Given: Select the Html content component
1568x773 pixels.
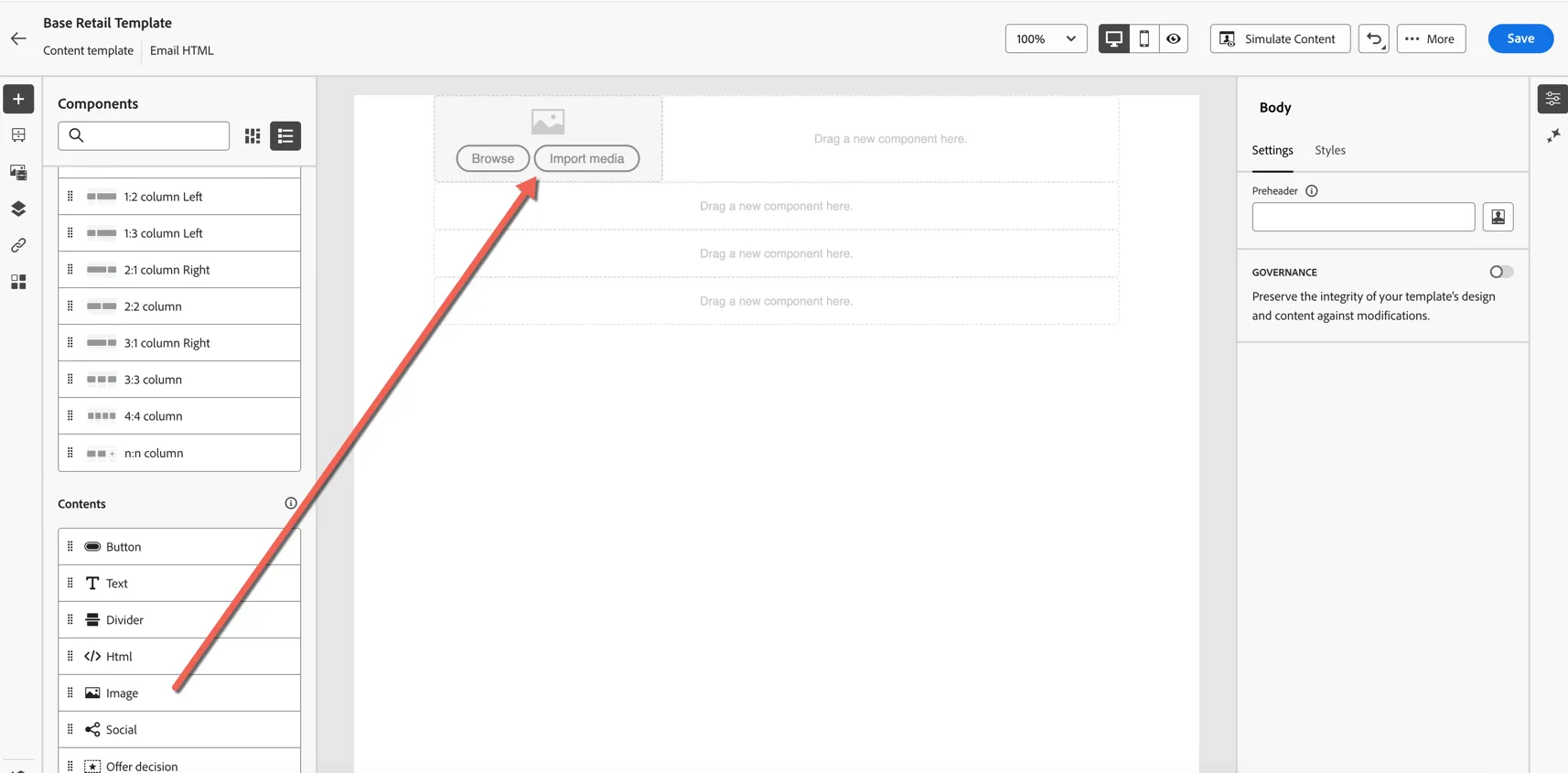Looking at the screenshot, I should pyautogui.click(x=179, y=657).
